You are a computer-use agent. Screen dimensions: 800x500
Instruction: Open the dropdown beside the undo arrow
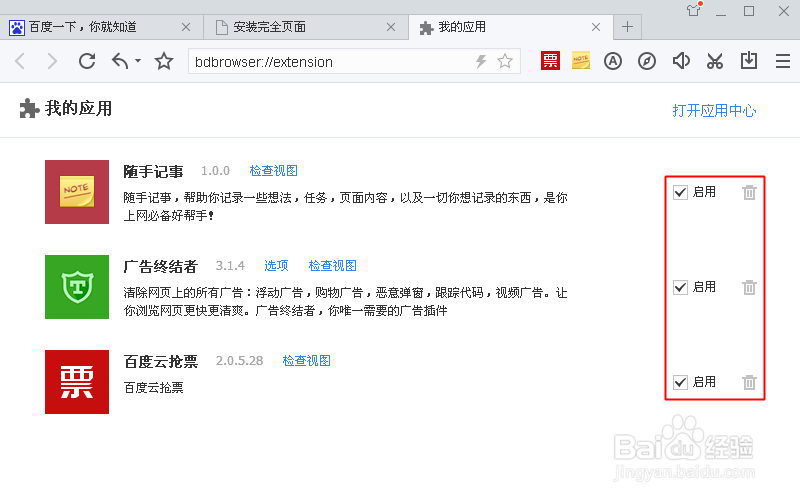tap(138, 61)
